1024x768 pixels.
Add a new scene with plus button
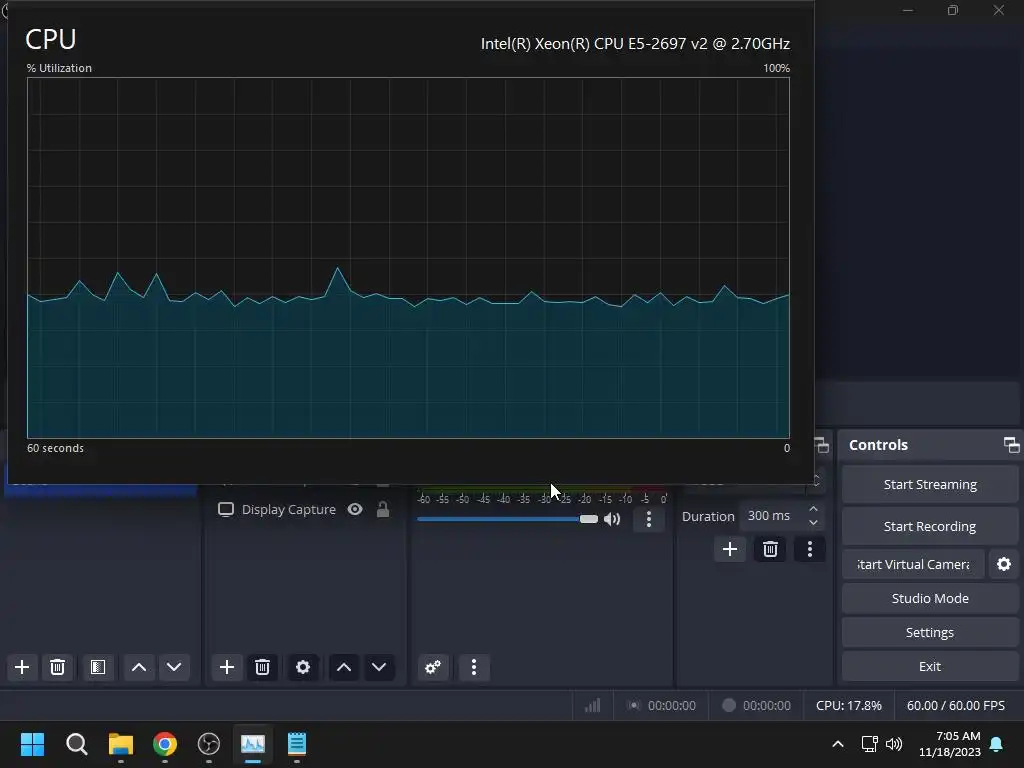pos(22,667)
